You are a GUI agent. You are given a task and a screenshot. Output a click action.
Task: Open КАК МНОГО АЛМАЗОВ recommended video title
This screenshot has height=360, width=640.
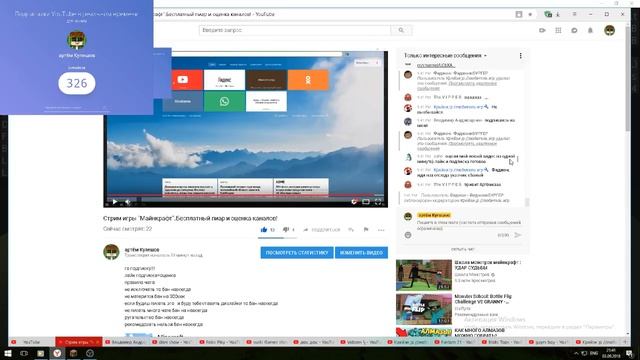480,333
